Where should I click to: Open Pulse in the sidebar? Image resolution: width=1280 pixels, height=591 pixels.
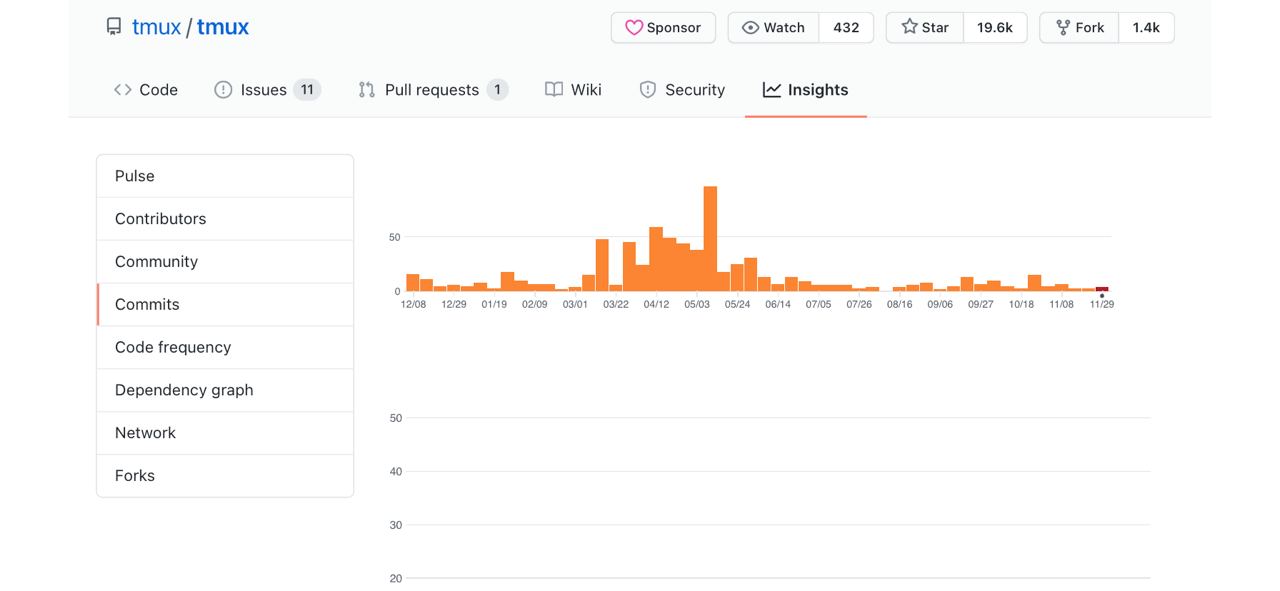point(225,176)
